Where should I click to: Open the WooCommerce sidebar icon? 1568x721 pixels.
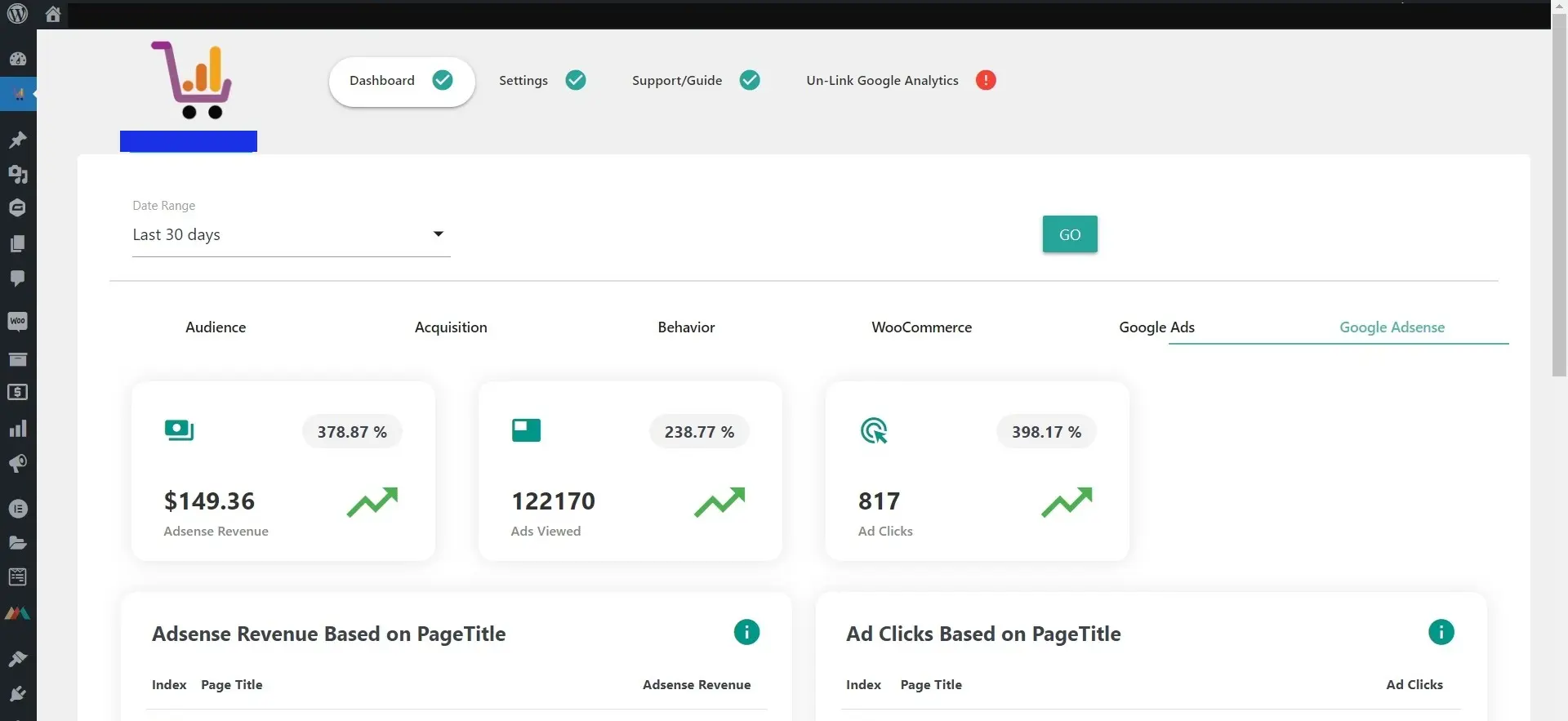(18, 321)
